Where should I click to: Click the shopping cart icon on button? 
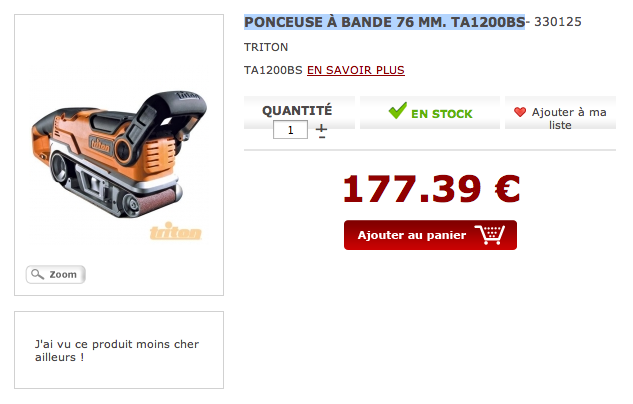[x=490, y=235]
